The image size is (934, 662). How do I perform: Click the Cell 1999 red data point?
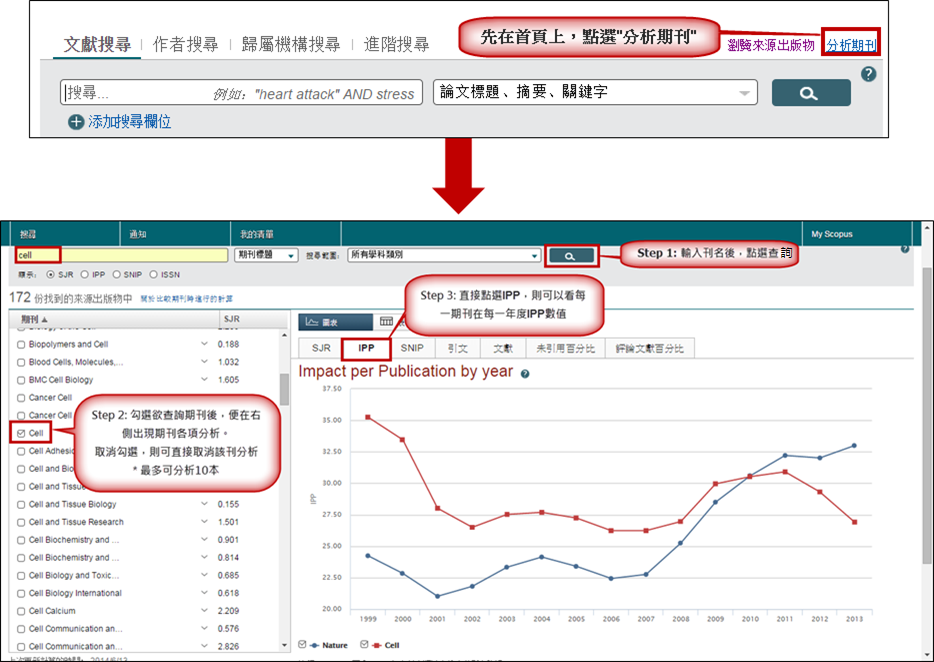(x=368, y=417)
